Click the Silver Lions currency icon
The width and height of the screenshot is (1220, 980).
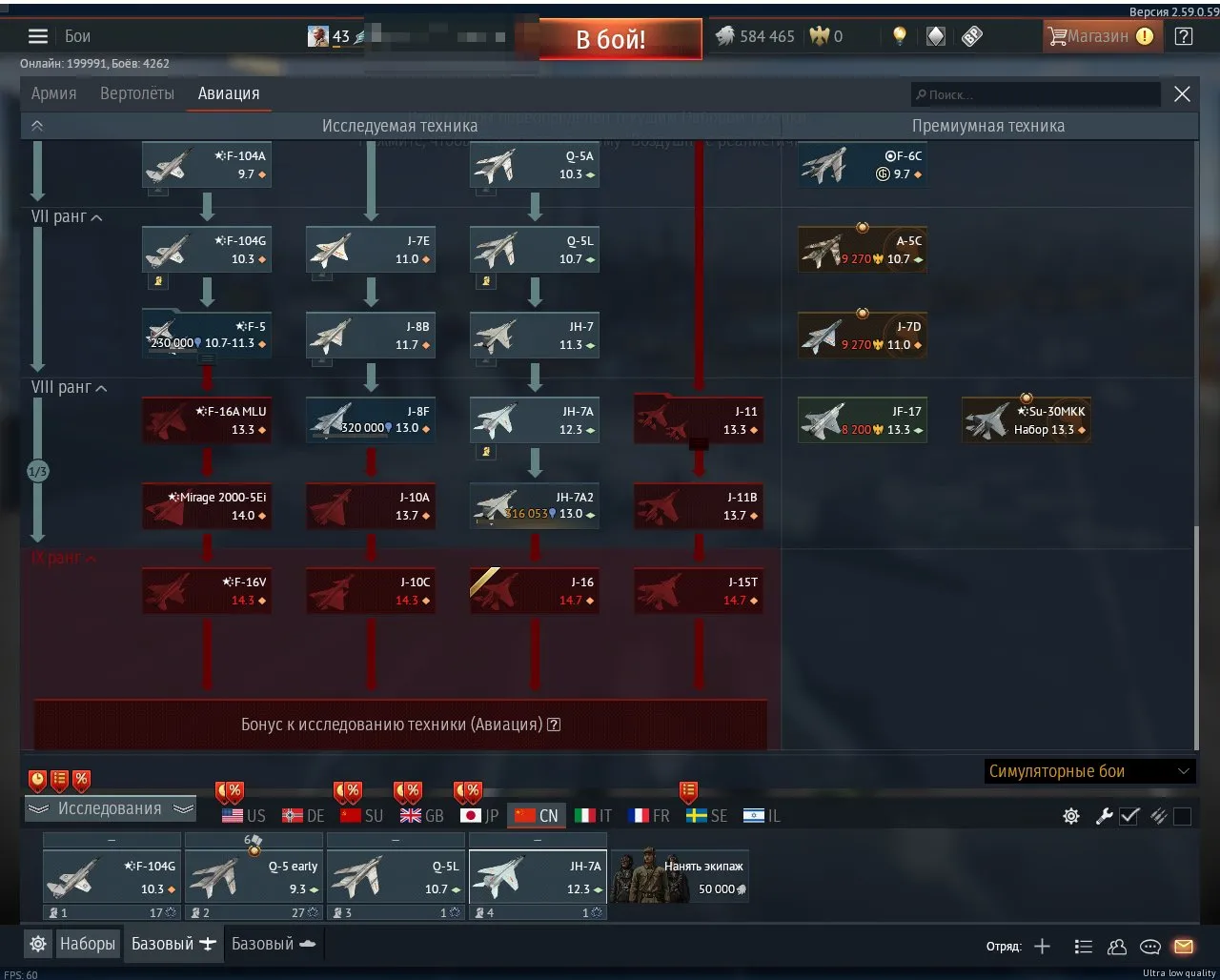724,36
